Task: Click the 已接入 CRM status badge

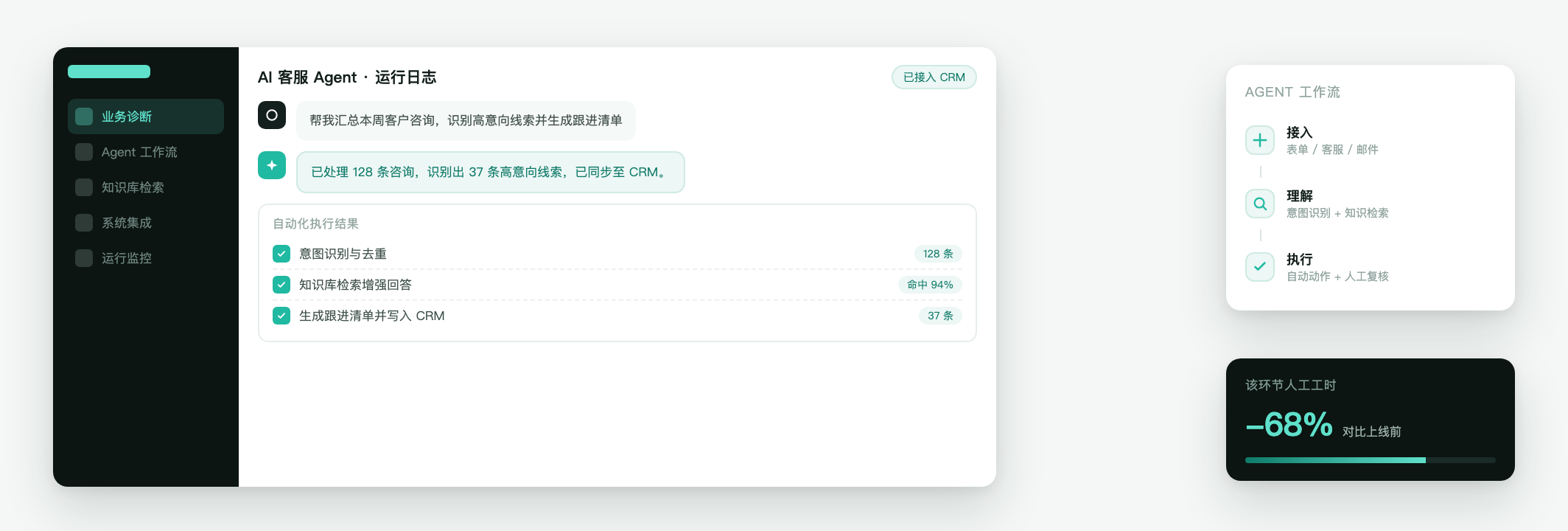Action: point(934,77)
